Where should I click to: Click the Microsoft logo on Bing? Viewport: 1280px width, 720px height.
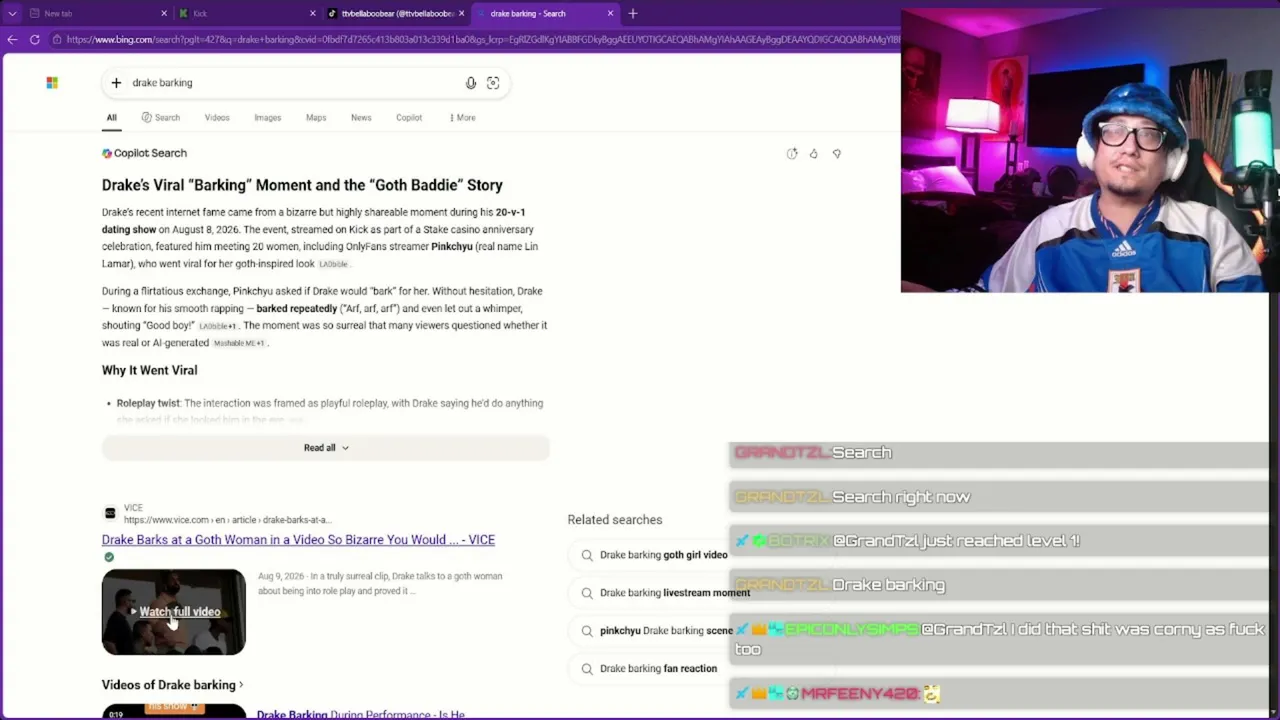pos(52,83)
